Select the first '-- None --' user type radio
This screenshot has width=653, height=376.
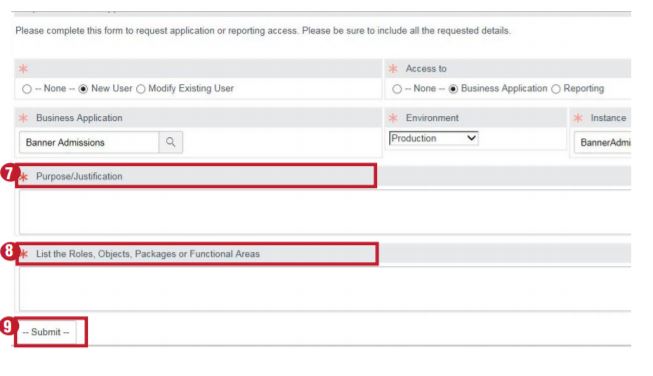tap(27, 89)
